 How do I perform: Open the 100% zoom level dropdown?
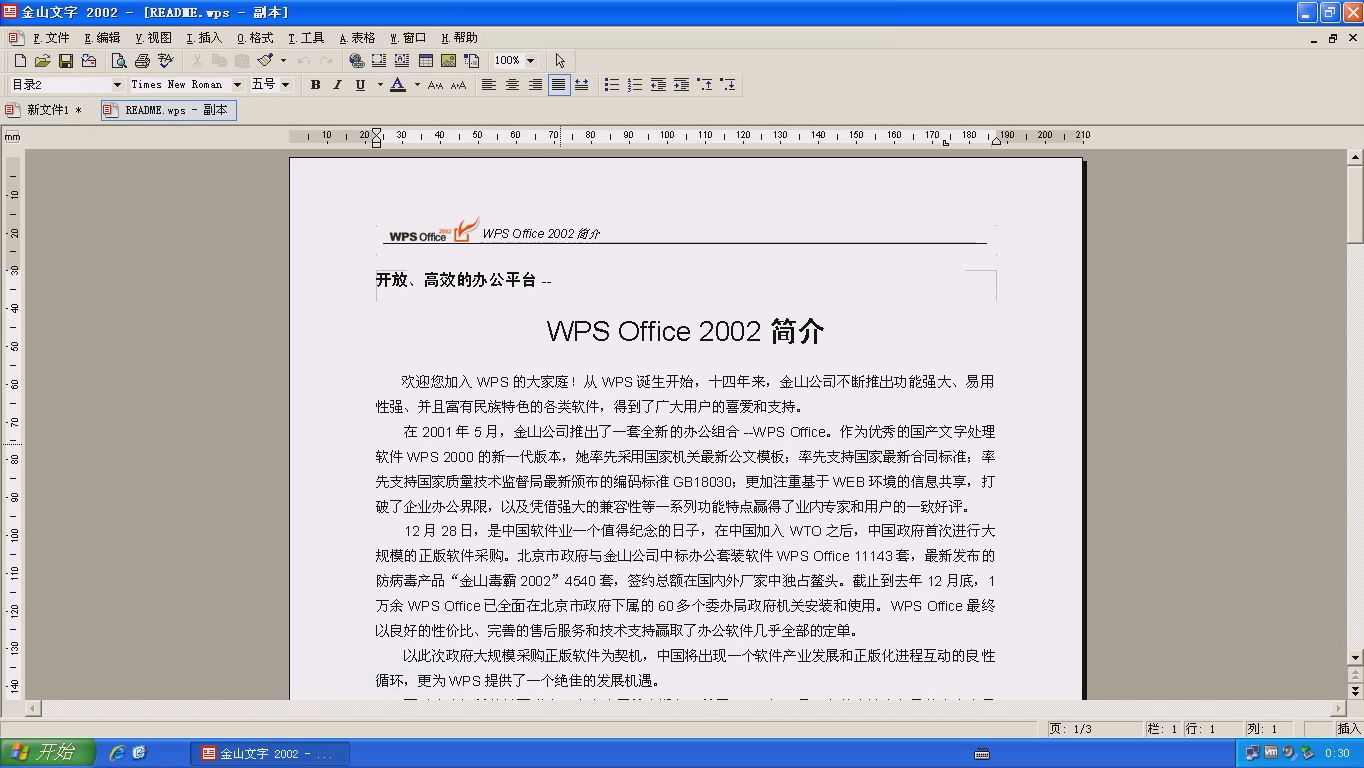point(530,61)
